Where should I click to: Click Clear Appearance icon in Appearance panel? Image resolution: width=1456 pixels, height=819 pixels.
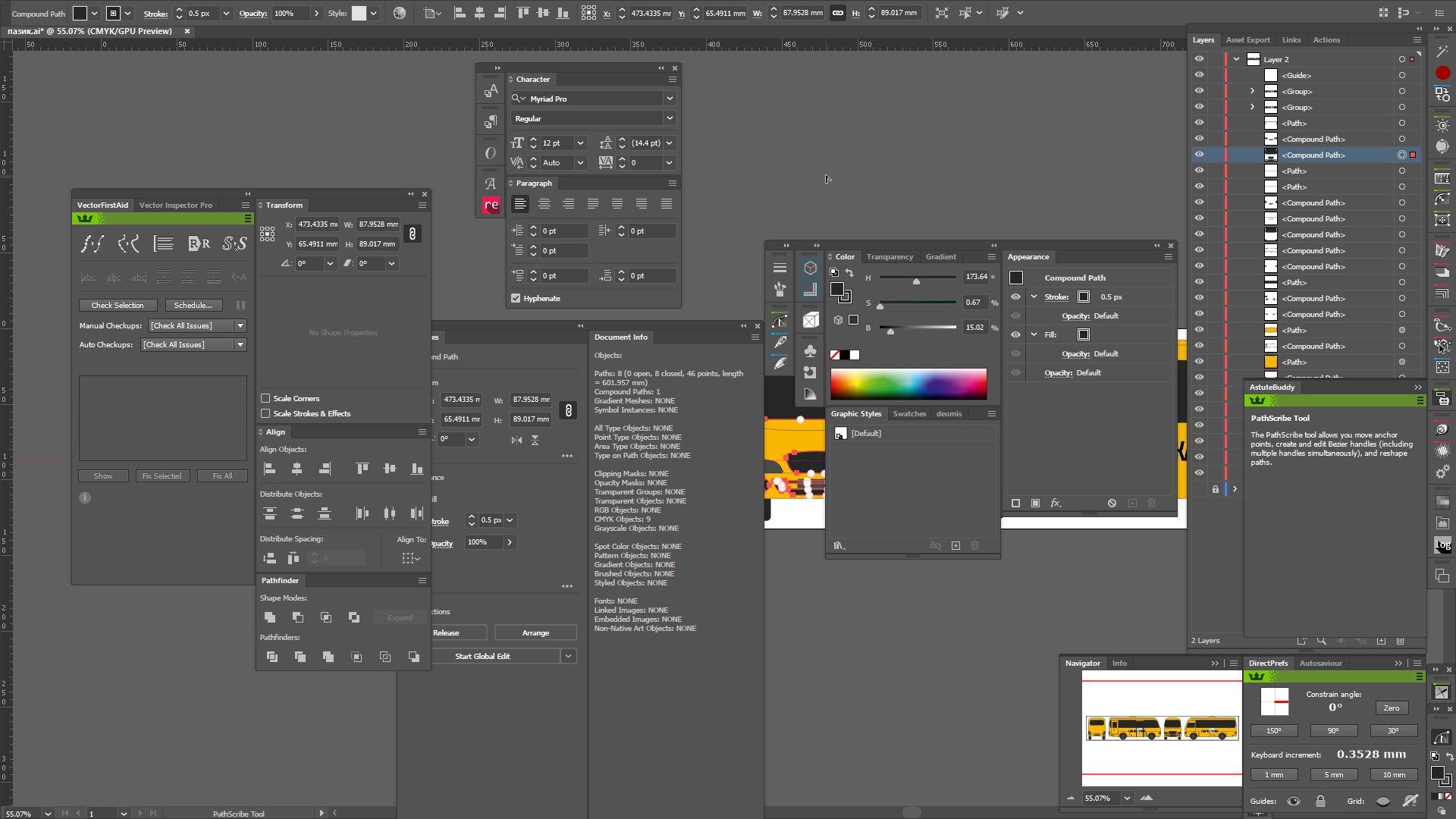point(1112,504)
